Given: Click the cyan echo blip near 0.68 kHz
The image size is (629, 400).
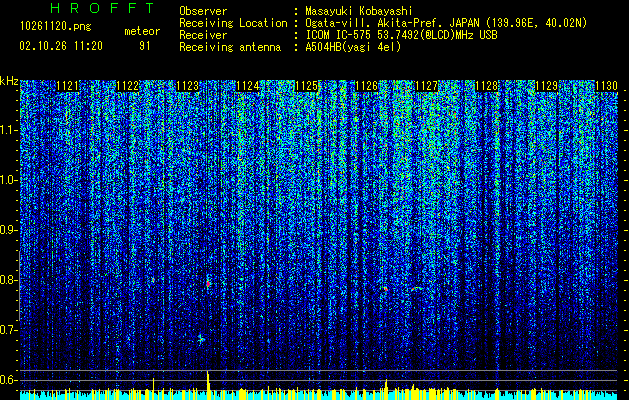Looking at the screenshot, I should [x=201, y=339].
